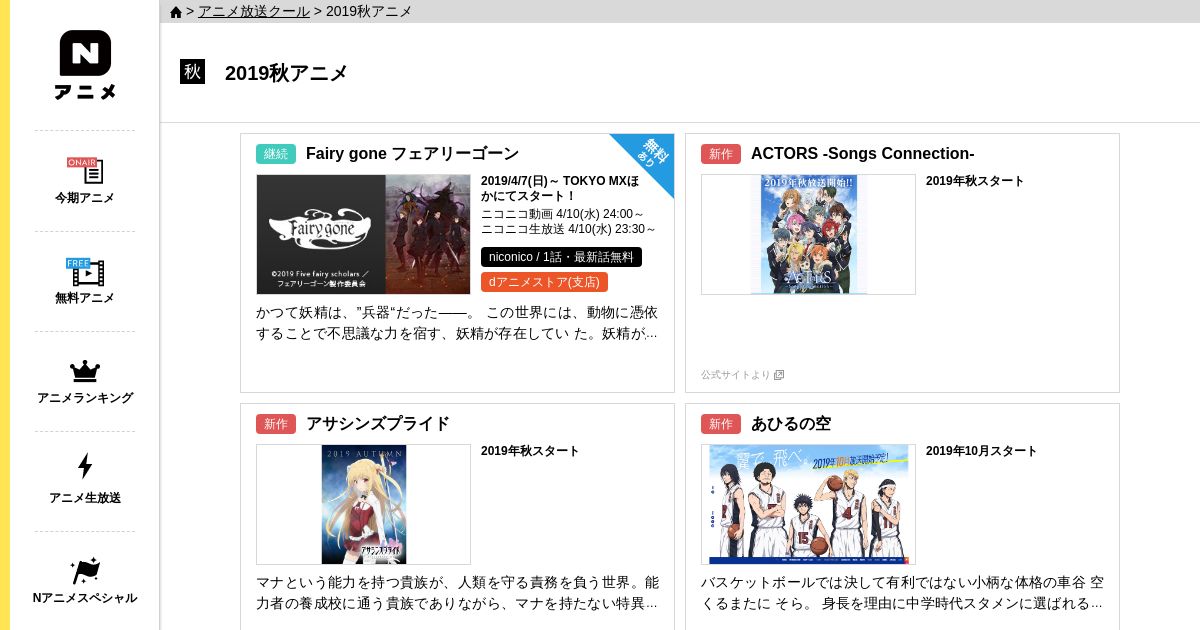Viewport: 1200px width, 630px height.
Task: Click アサシンズプライド synopsis text
Action: (x=457, y=593)
